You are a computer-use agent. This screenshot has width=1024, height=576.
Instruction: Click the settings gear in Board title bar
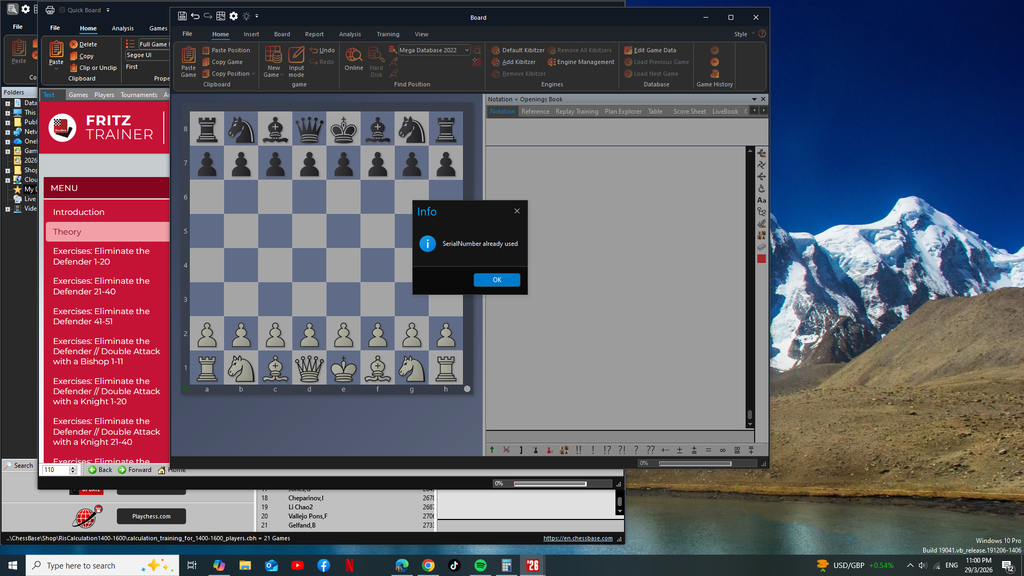tap(233, 16)
